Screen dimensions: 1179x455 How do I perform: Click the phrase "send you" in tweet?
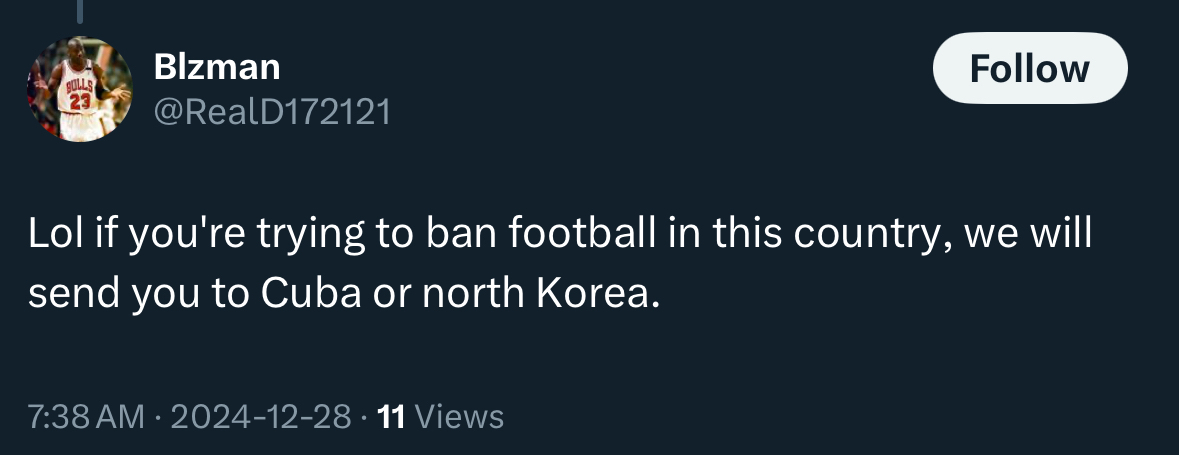point(114,294)
